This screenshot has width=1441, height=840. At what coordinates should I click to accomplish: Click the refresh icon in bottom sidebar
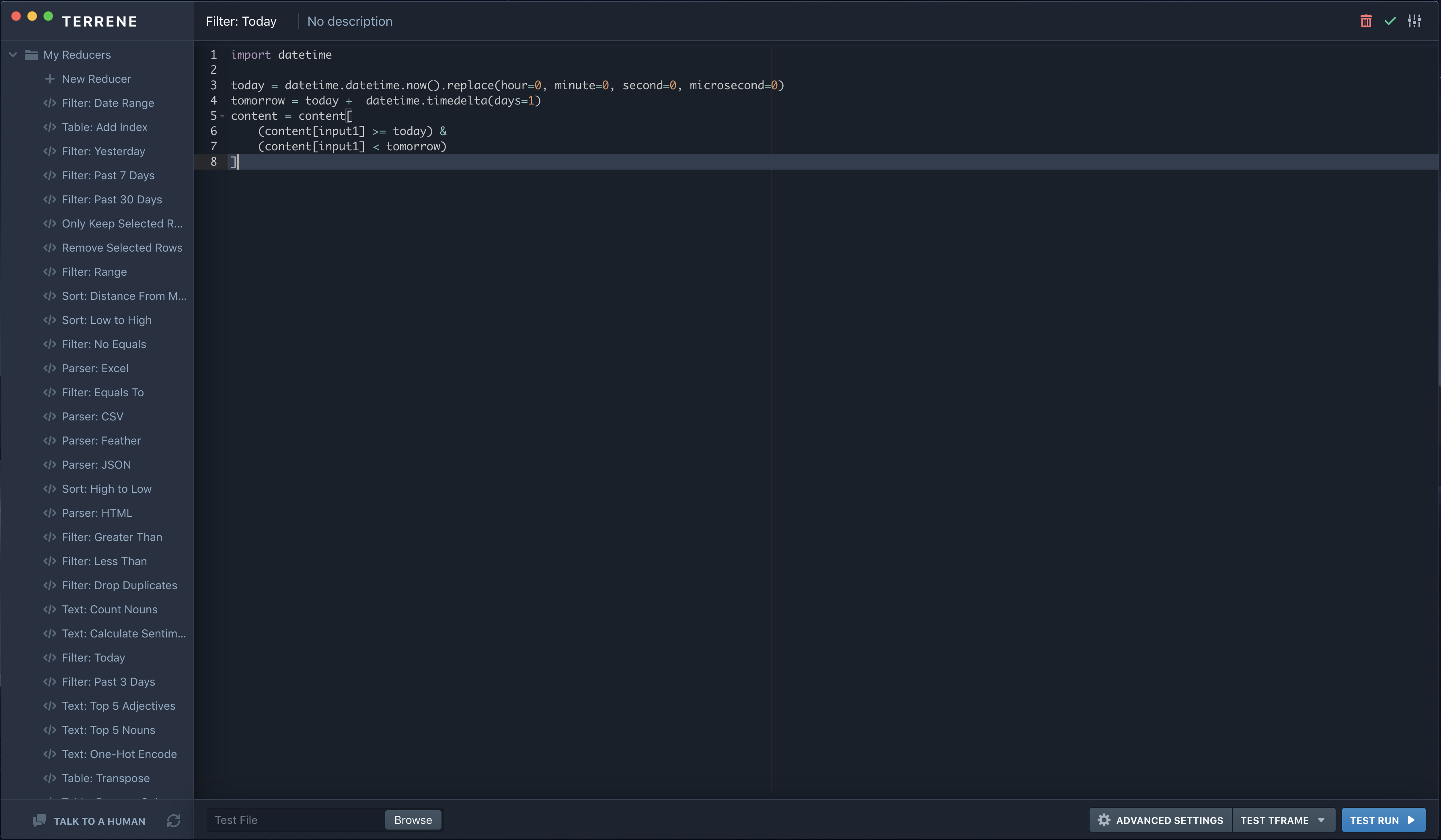[174, 821]
